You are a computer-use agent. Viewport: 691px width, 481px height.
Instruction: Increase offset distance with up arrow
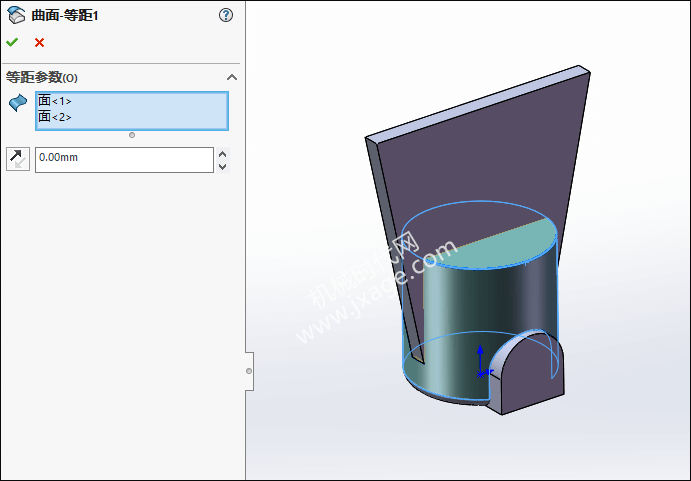tap(222, 153)
